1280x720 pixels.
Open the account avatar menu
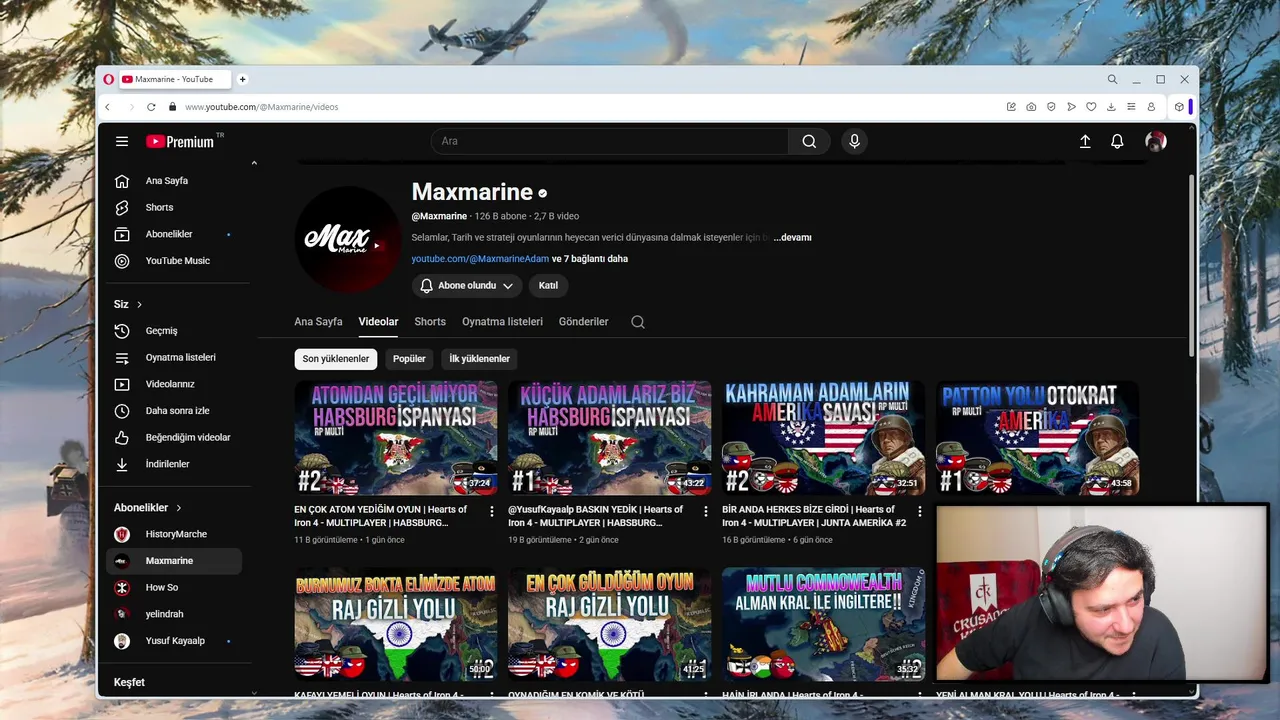tap(1156, 142)
